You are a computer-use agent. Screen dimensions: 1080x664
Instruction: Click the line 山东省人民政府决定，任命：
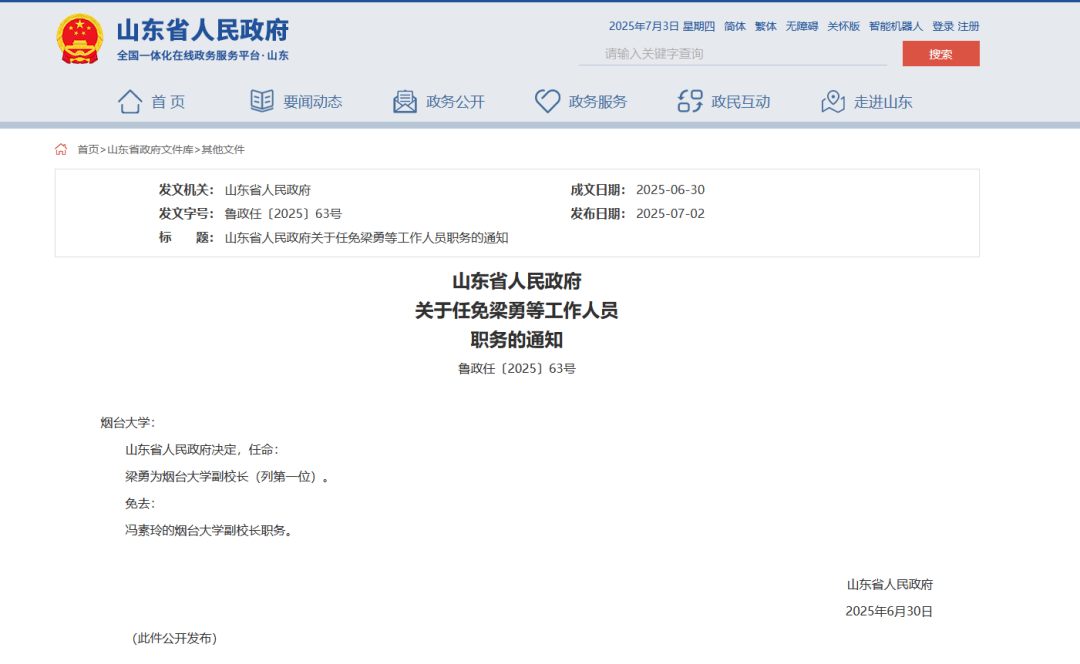coord(202,450)
